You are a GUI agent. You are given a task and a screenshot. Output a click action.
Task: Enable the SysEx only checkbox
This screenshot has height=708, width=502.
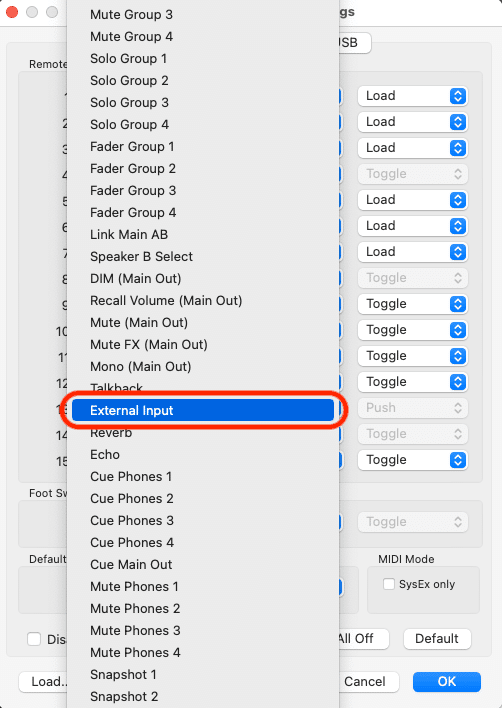click(389, 584)
